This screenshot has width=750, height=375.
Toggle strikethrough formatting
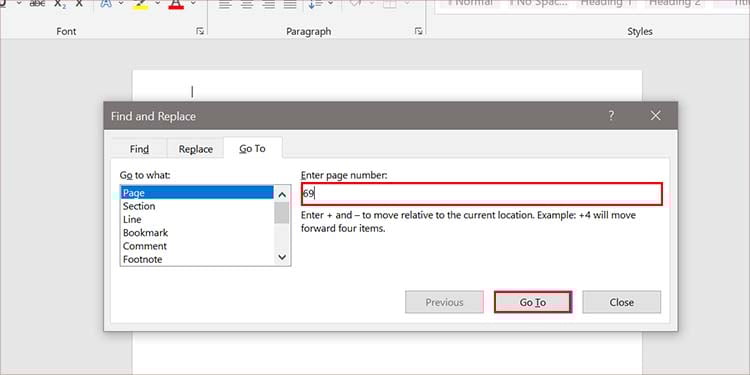tap(37, 4)
